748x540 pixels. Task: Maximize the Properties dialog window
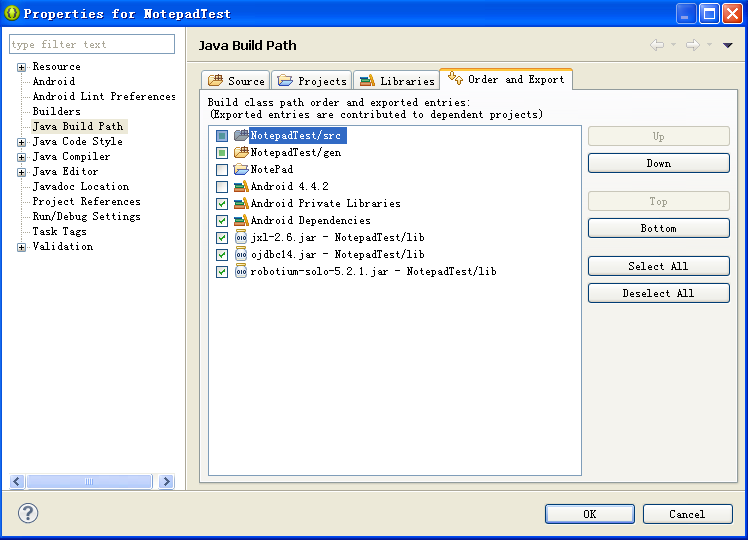(x=709, y=13)
